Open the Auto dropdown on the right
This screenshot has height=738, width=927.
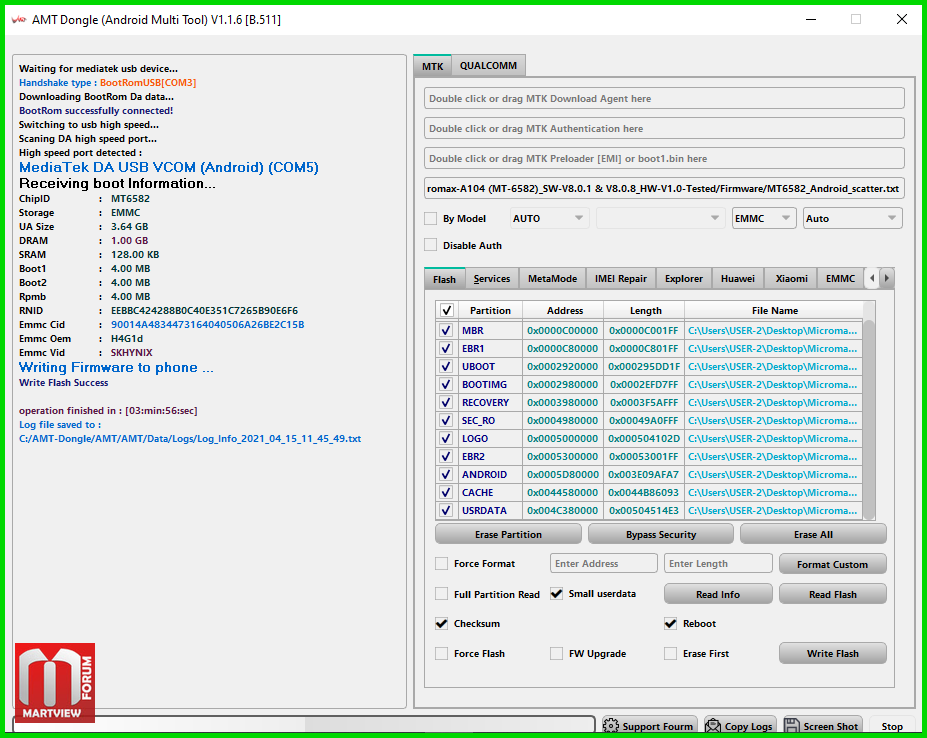pos(852,218)
